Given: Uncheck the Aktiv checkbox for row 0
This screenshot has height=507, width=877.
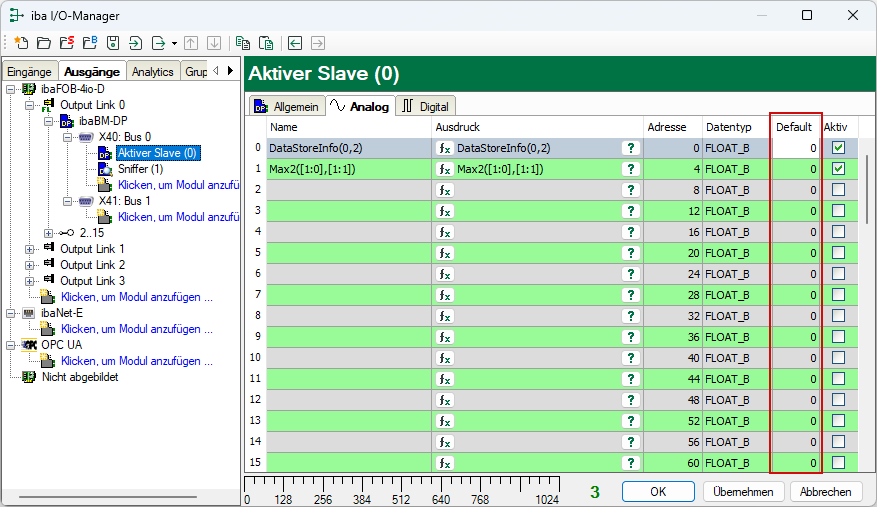Looking at the screenshot, I should pos(838,148).
